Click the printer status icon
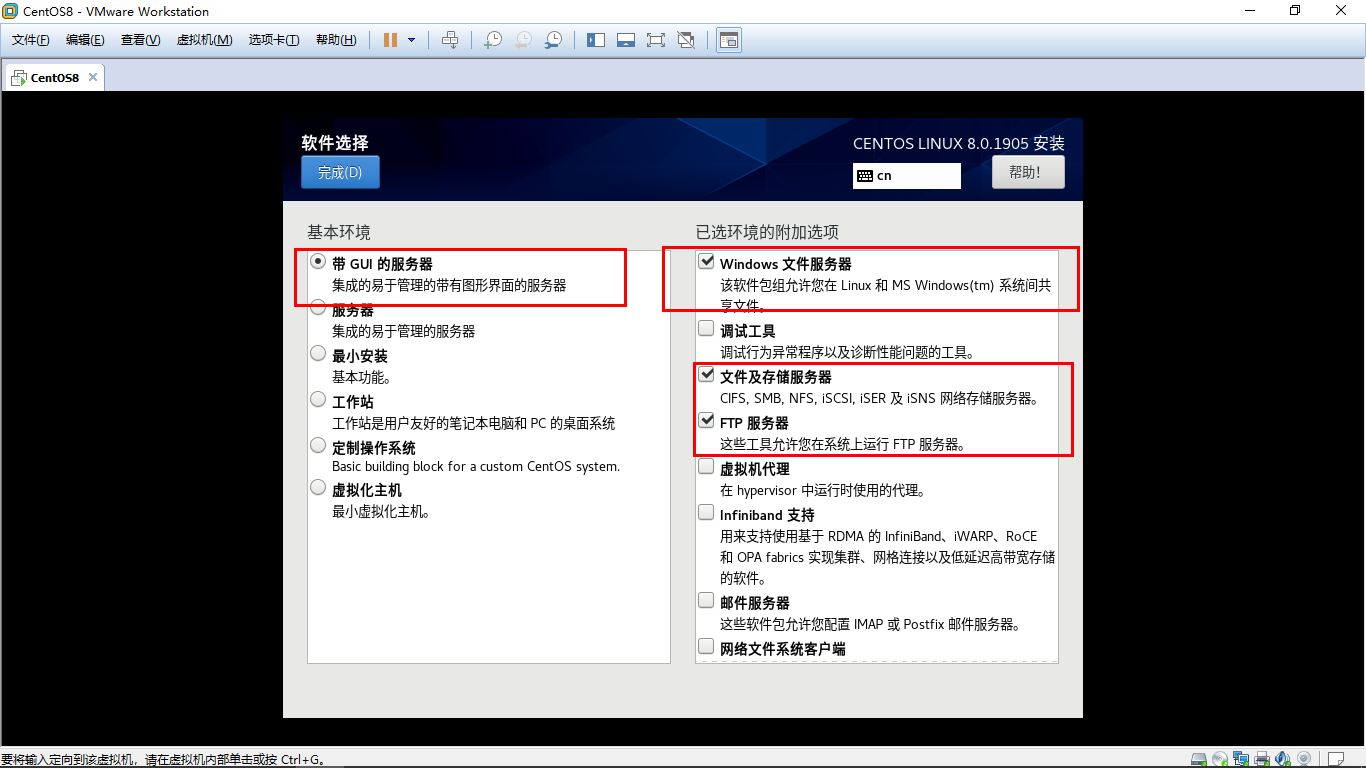Image resolution: width=1366 pixels, height=768 pixels. pyautogui.click(x=1262, y=759)
